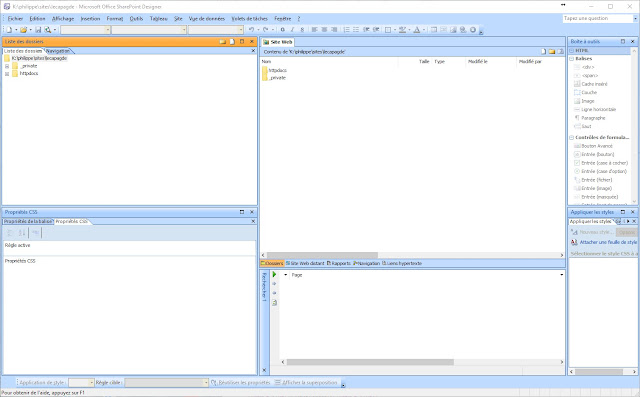640x397 pixels.
Task: Click the Nouveau style link
Action: click(x=596, y=232)
